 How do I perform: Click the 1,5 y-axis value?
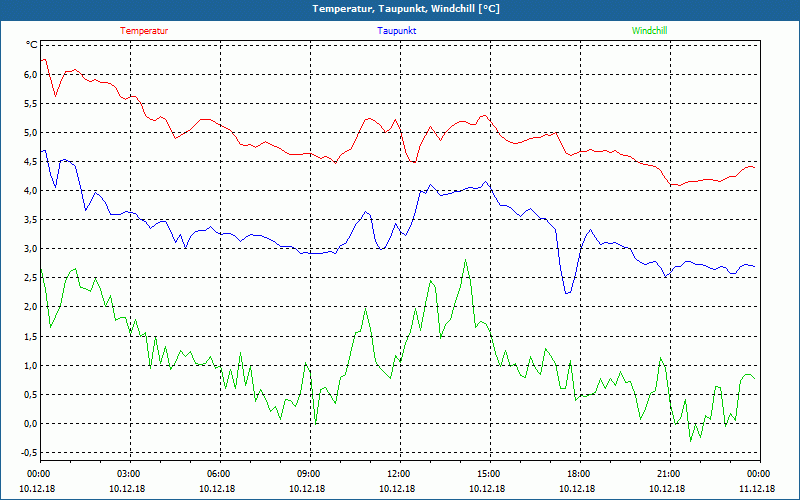click(31, 337)
